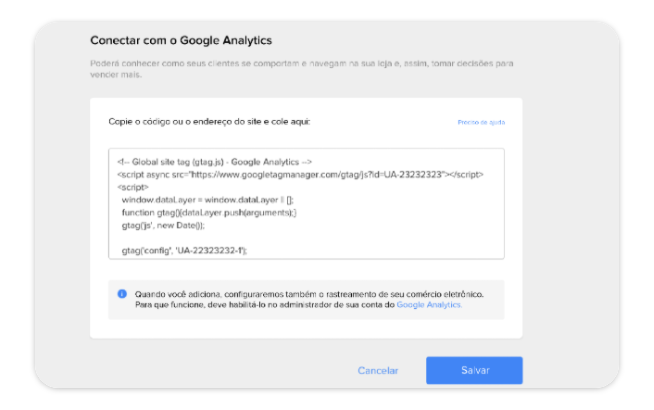Follow the Google Analytics link in the notice
The image size is (654, 410).
429,305
